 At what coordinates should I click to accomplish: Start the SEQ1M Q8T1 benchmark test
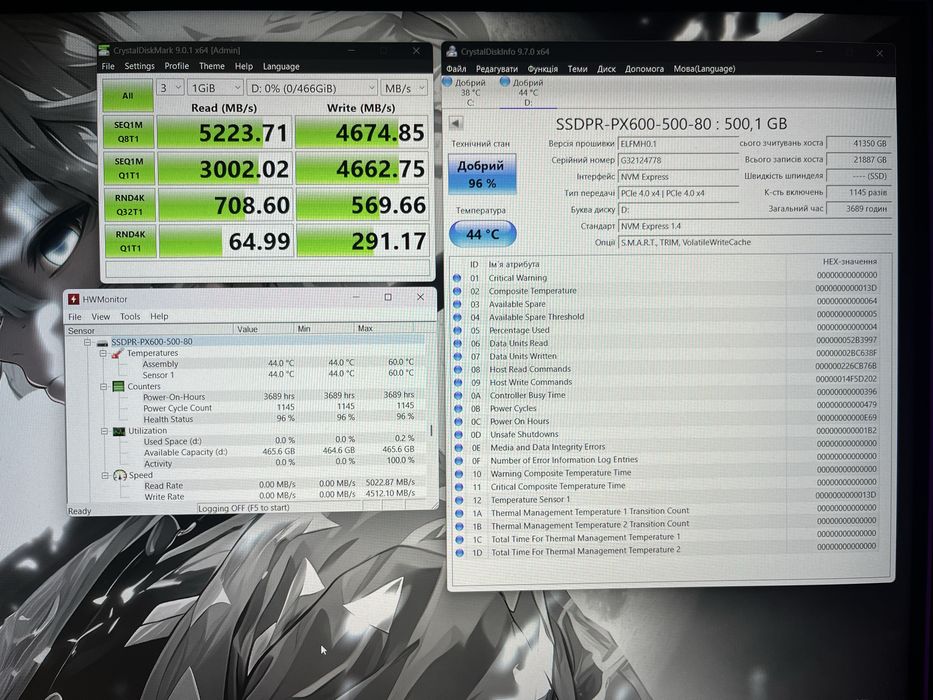[129, 132]
